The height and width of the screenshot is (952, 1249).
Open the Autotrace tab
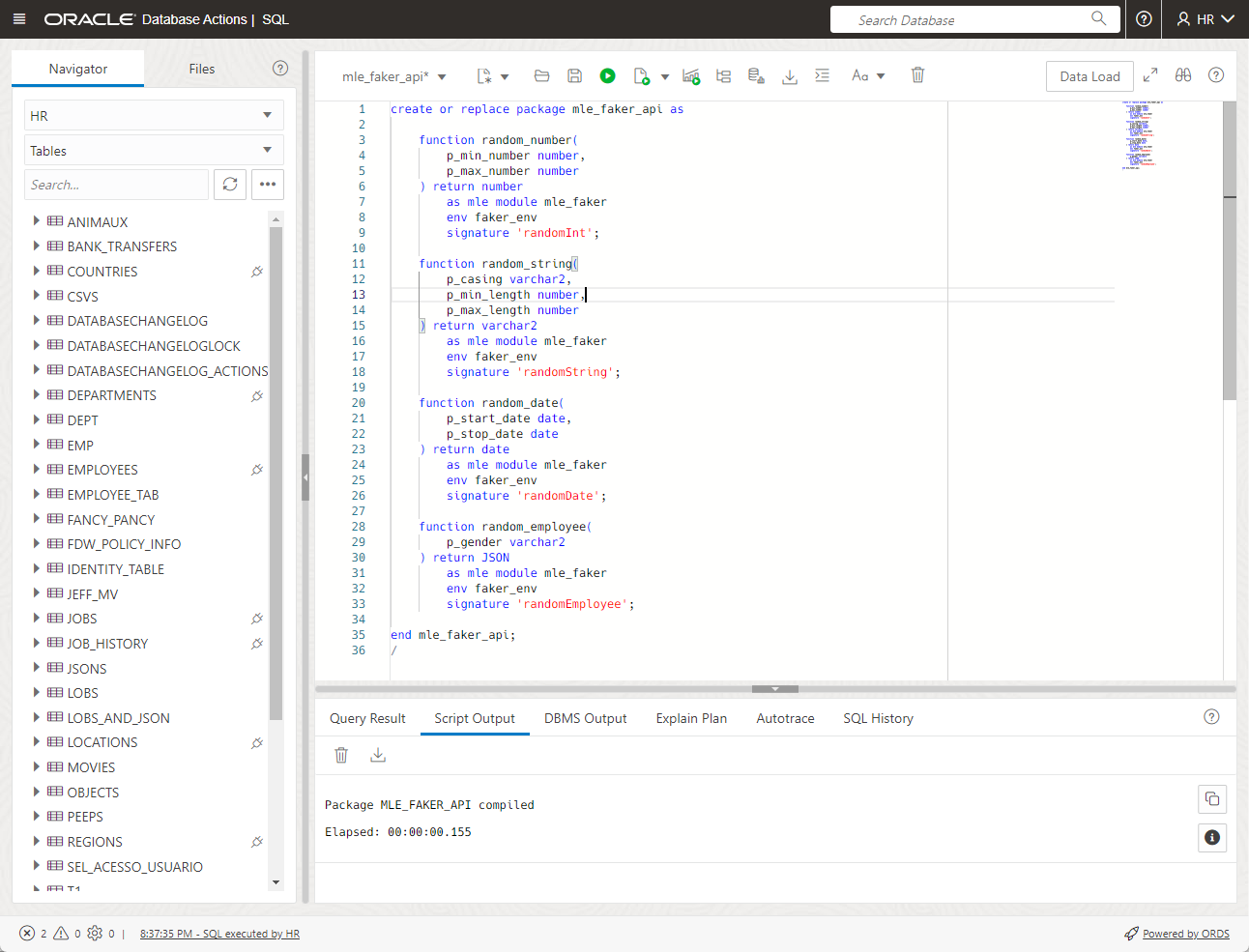pyautogui.click(x=785, y=718)
